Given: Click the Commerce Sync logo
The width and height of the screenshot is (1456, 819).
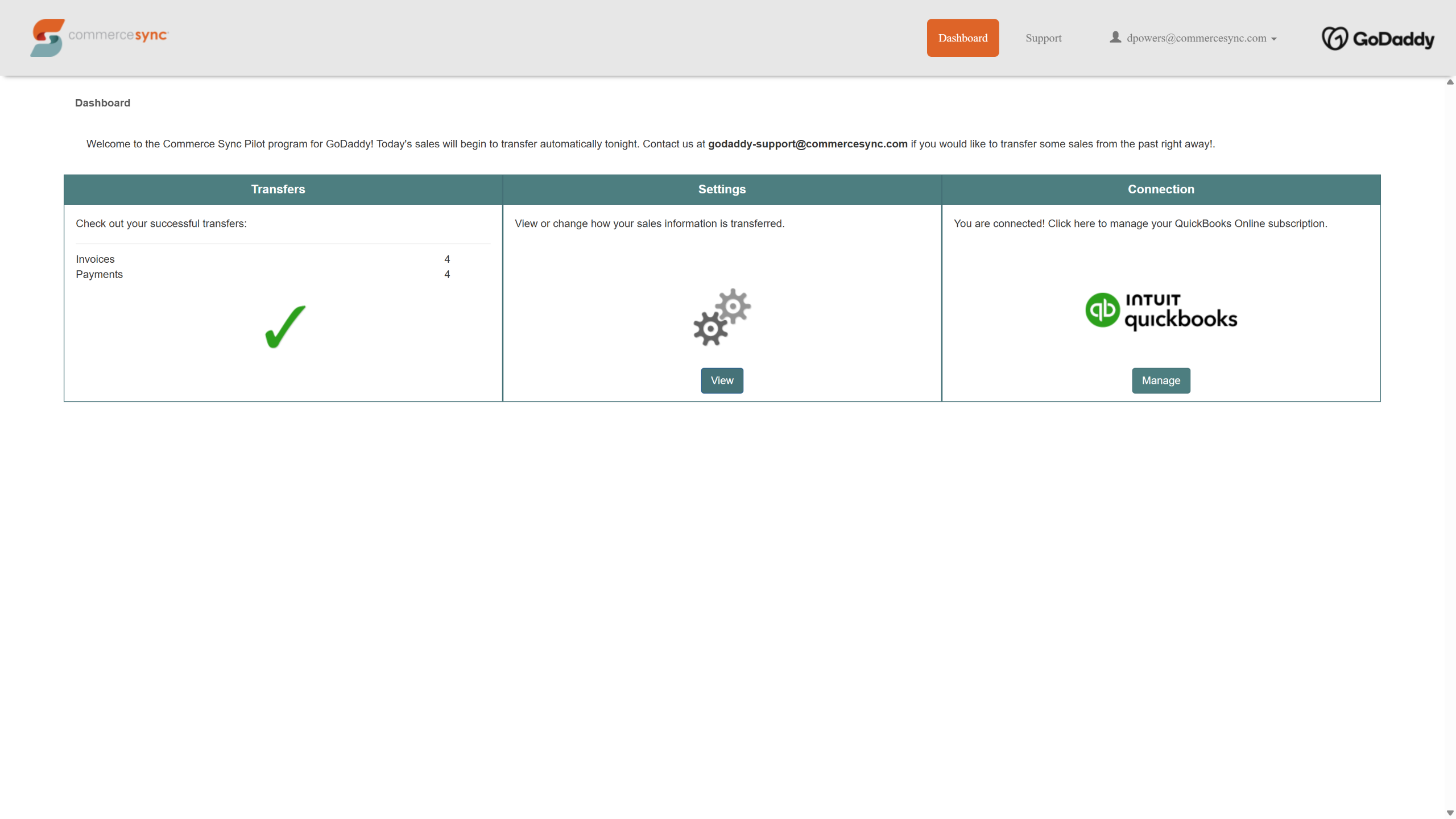Looking at the screenshot, I should click(x=100, y=37).
